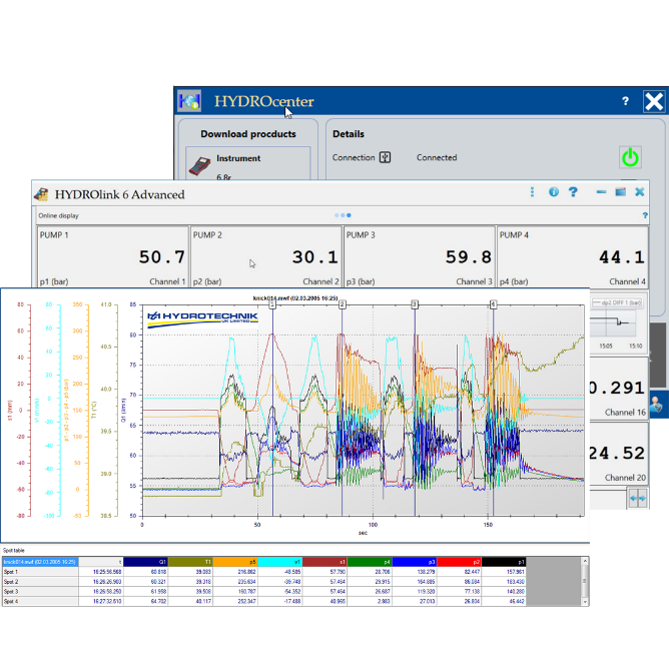Click the orange p1-p5 (bar) axis scale
The image size is (669, 669).
[77, 410]
